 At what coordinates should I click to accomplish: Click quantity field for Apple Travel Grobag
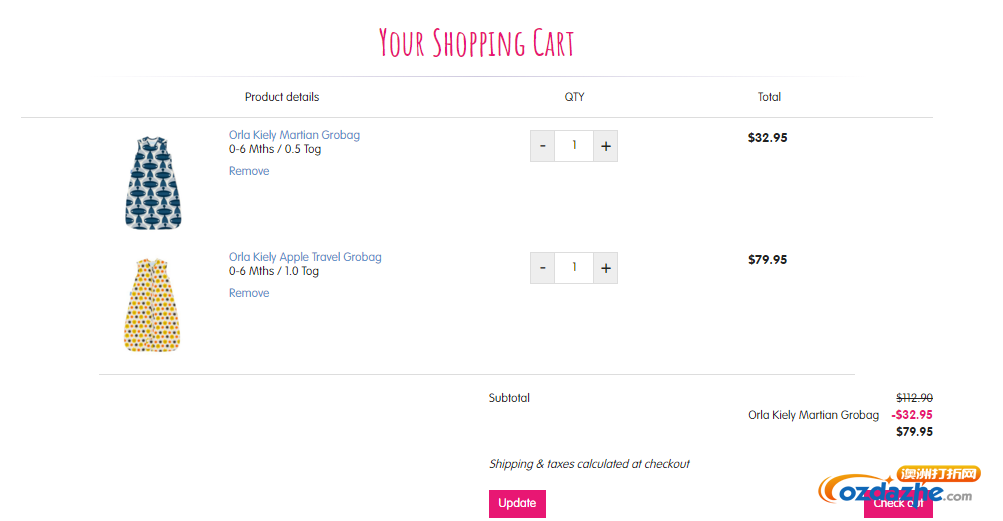coord(574,268)
